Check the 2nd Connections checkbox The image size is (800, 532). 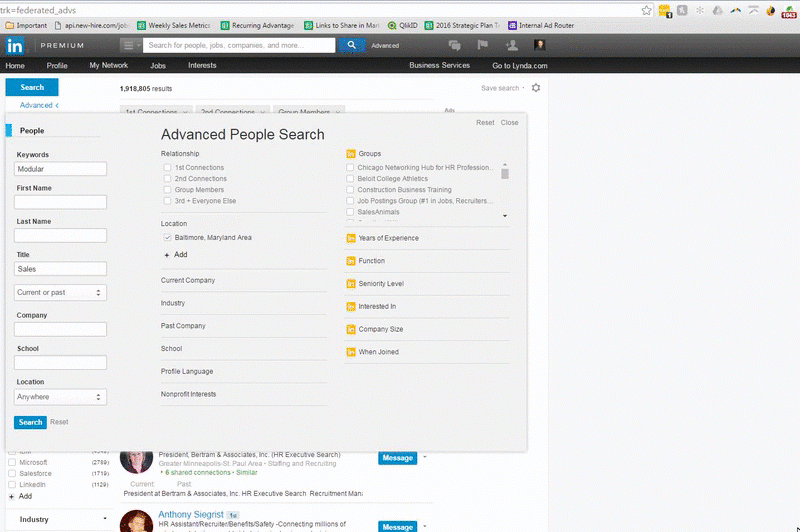tap(167, 179)
